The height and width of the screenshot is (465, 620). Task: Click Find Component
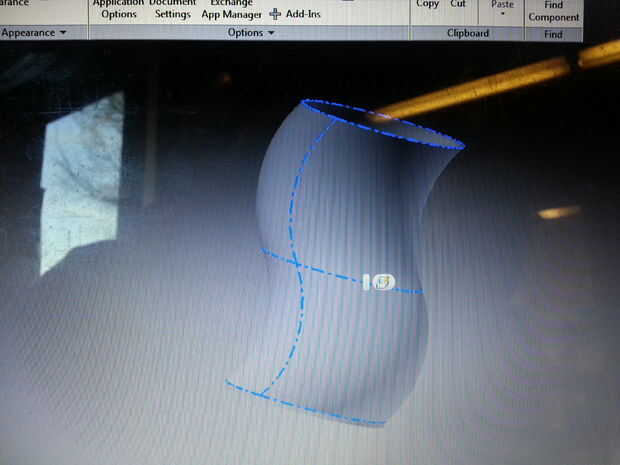(554, 11)
